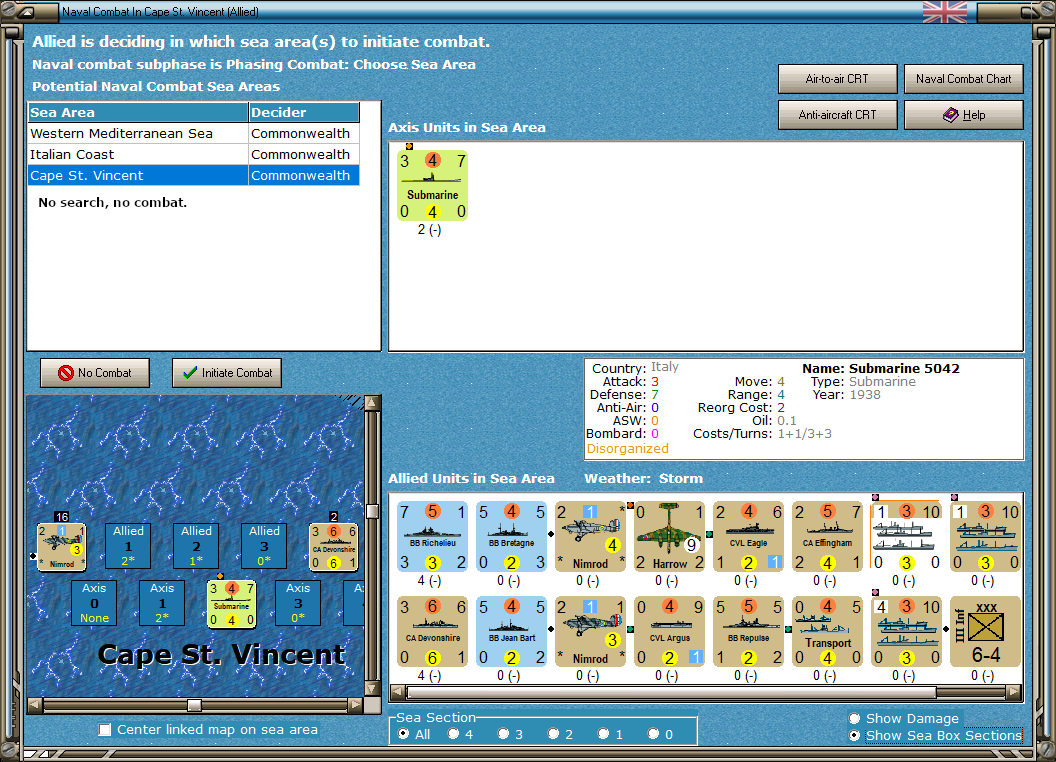1056x762 pixels.
Task: Click the Sea Area column header
Action: tap(138, 113)
